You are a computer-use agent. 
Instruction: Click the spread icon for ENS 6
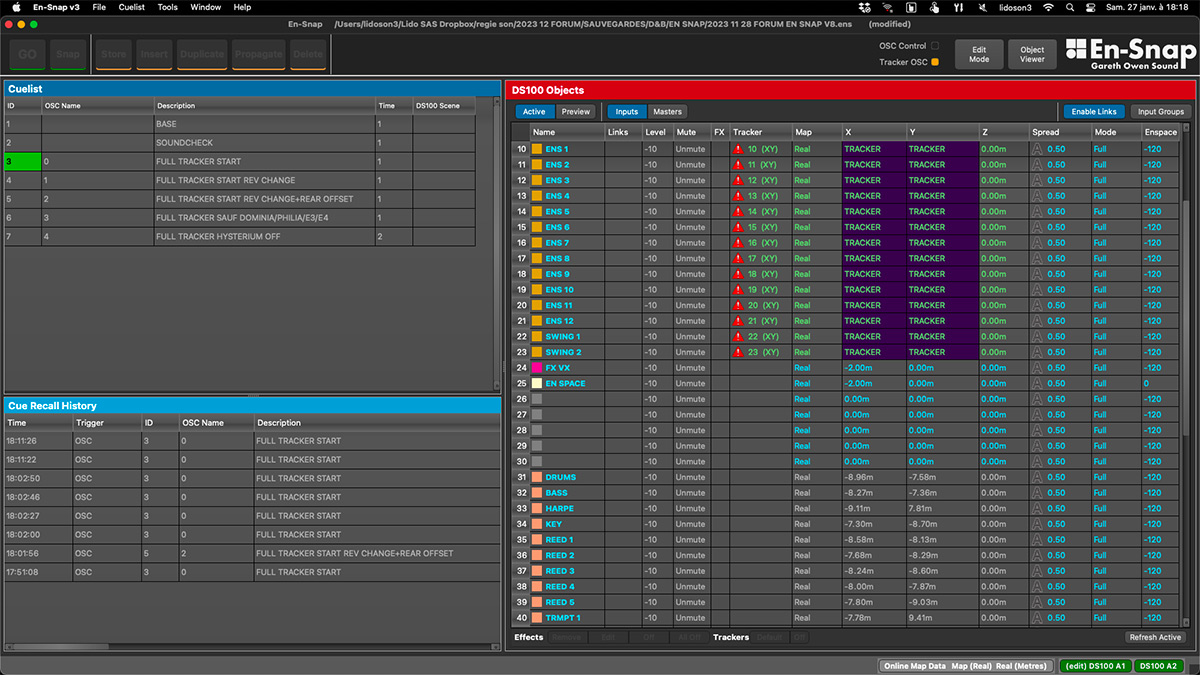click(1037, 227)
